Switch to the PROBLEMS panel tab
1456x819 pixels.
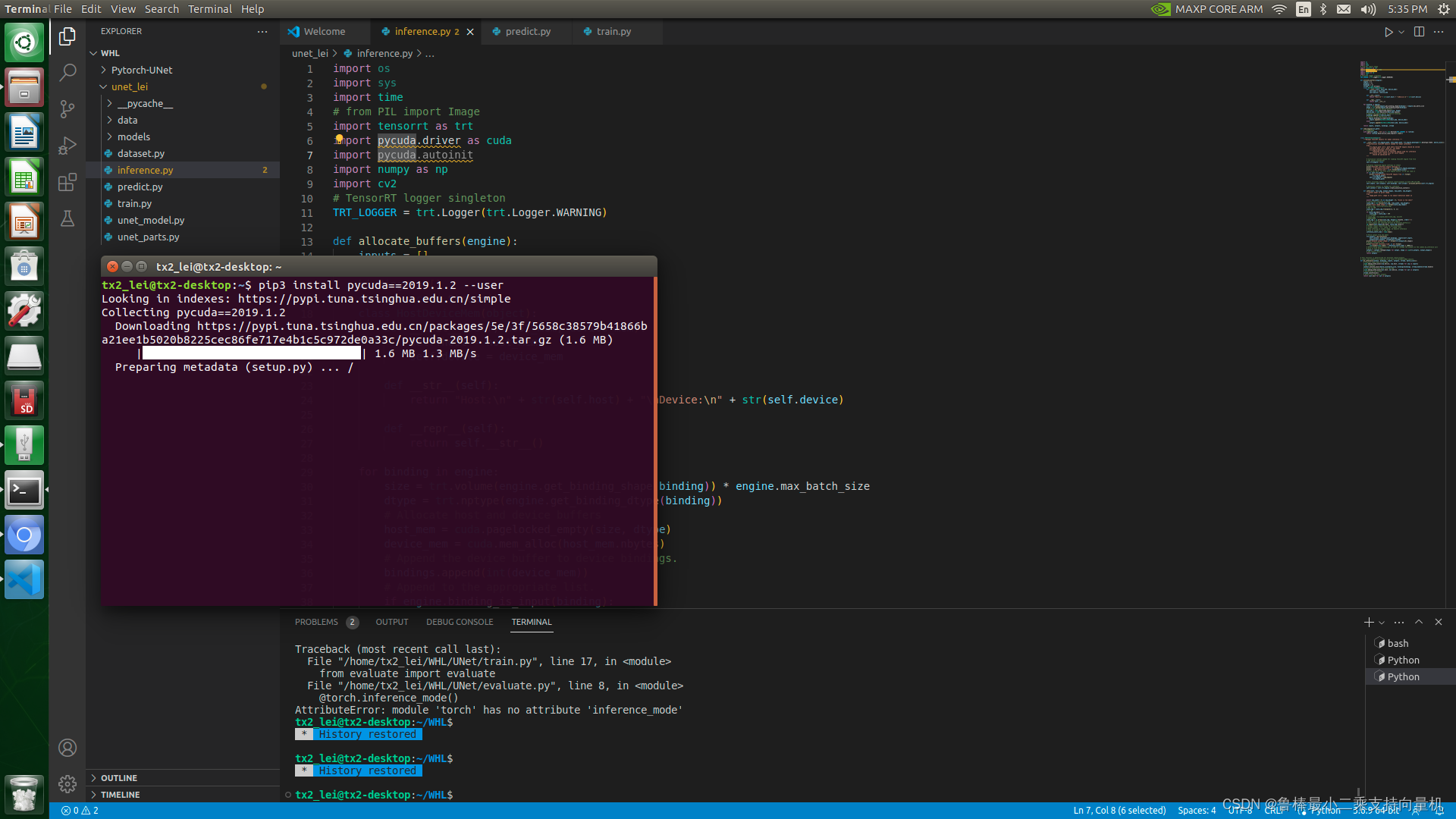click(316, 622)
